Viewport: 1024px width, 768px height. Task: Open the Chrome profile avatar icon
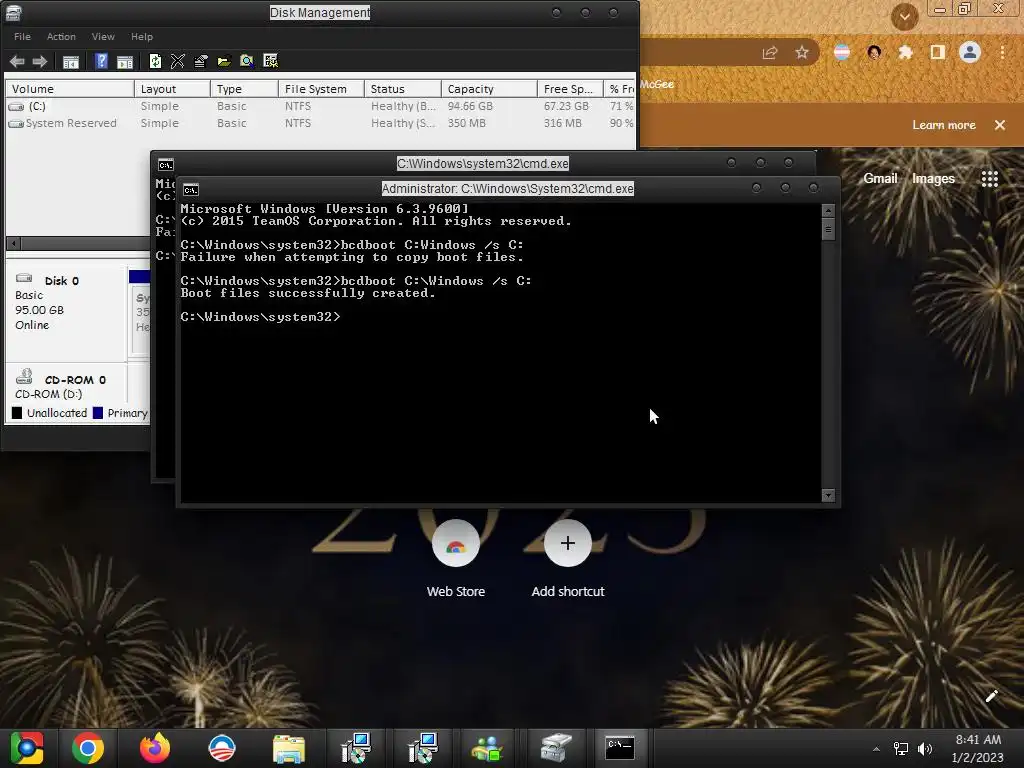point(970,52)
